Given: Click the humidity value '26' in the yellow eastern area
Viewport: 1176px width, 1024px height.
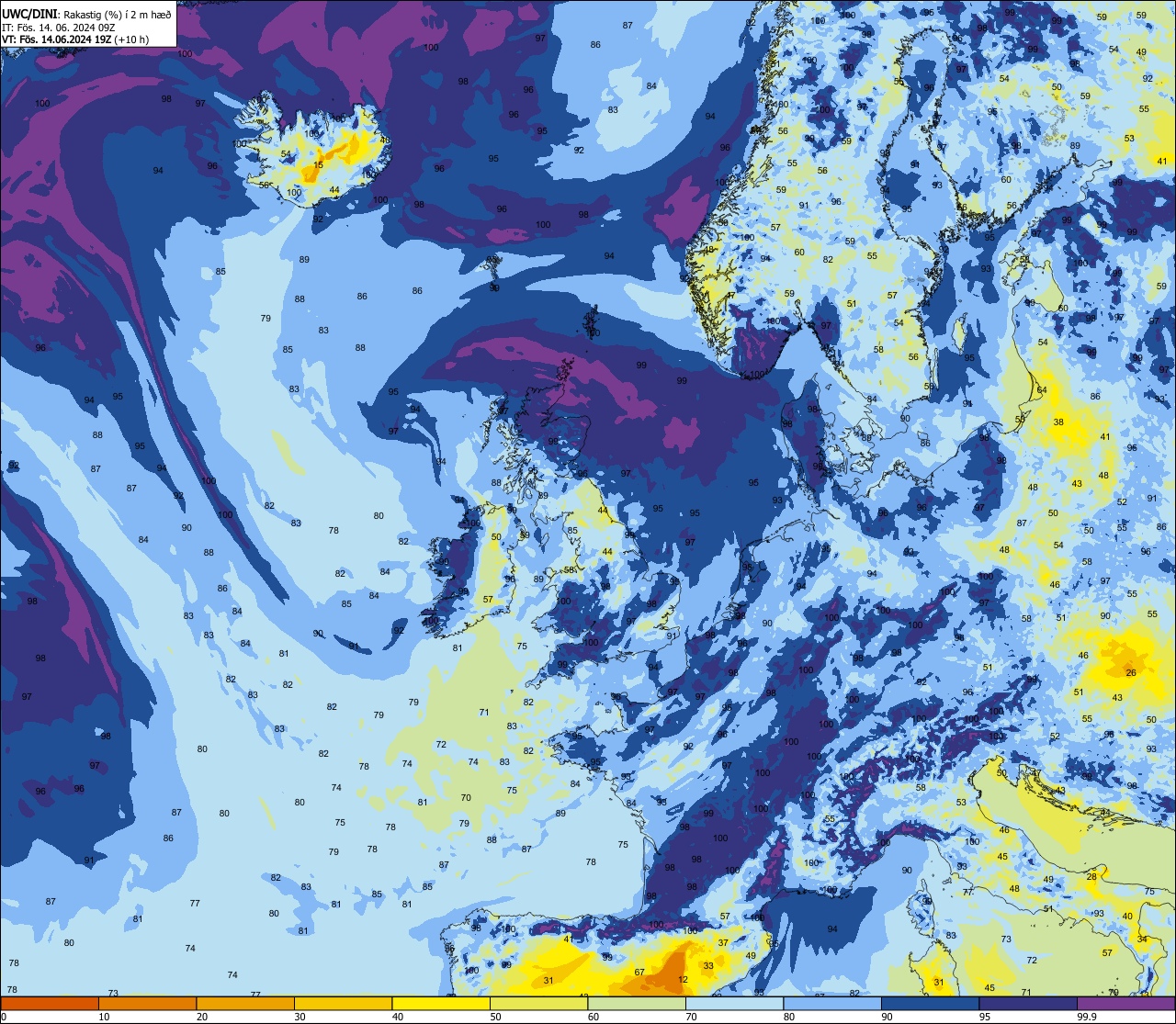Looking at the screenshot, I should pos(1131,673).
